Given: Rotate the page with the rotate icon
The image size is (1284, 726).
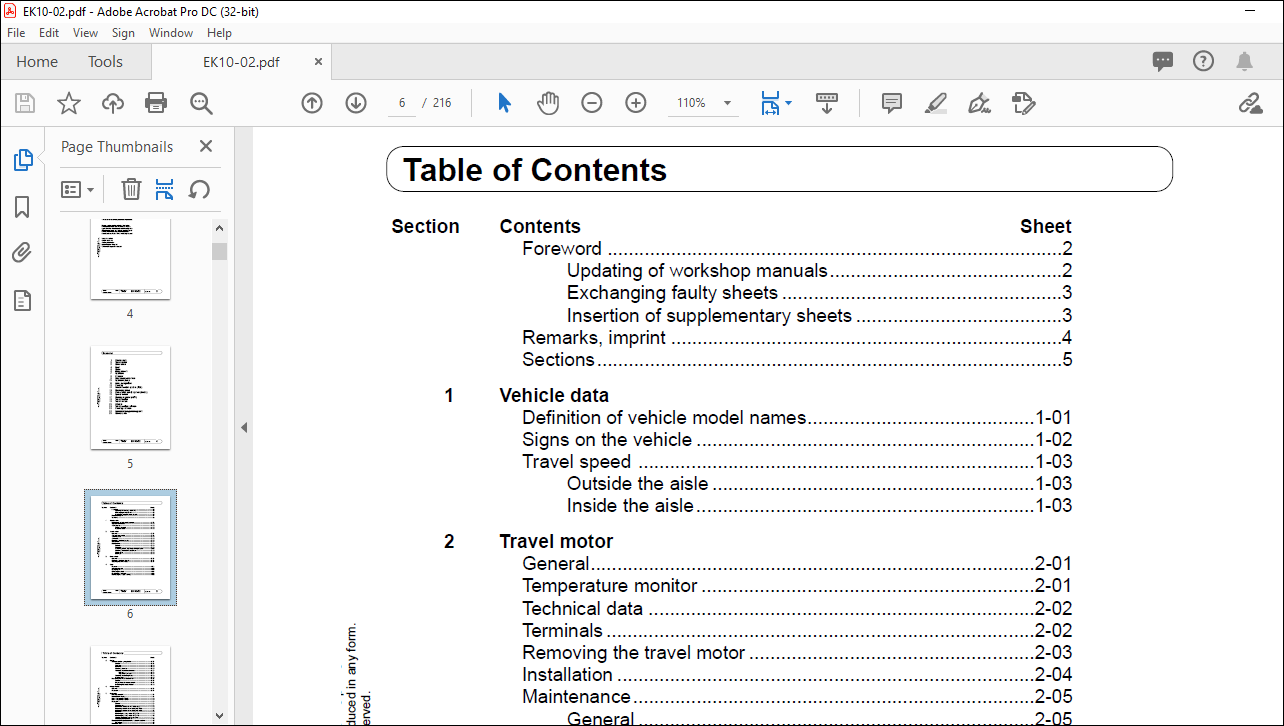Looking at the screenshot, I should click(200, 189).
